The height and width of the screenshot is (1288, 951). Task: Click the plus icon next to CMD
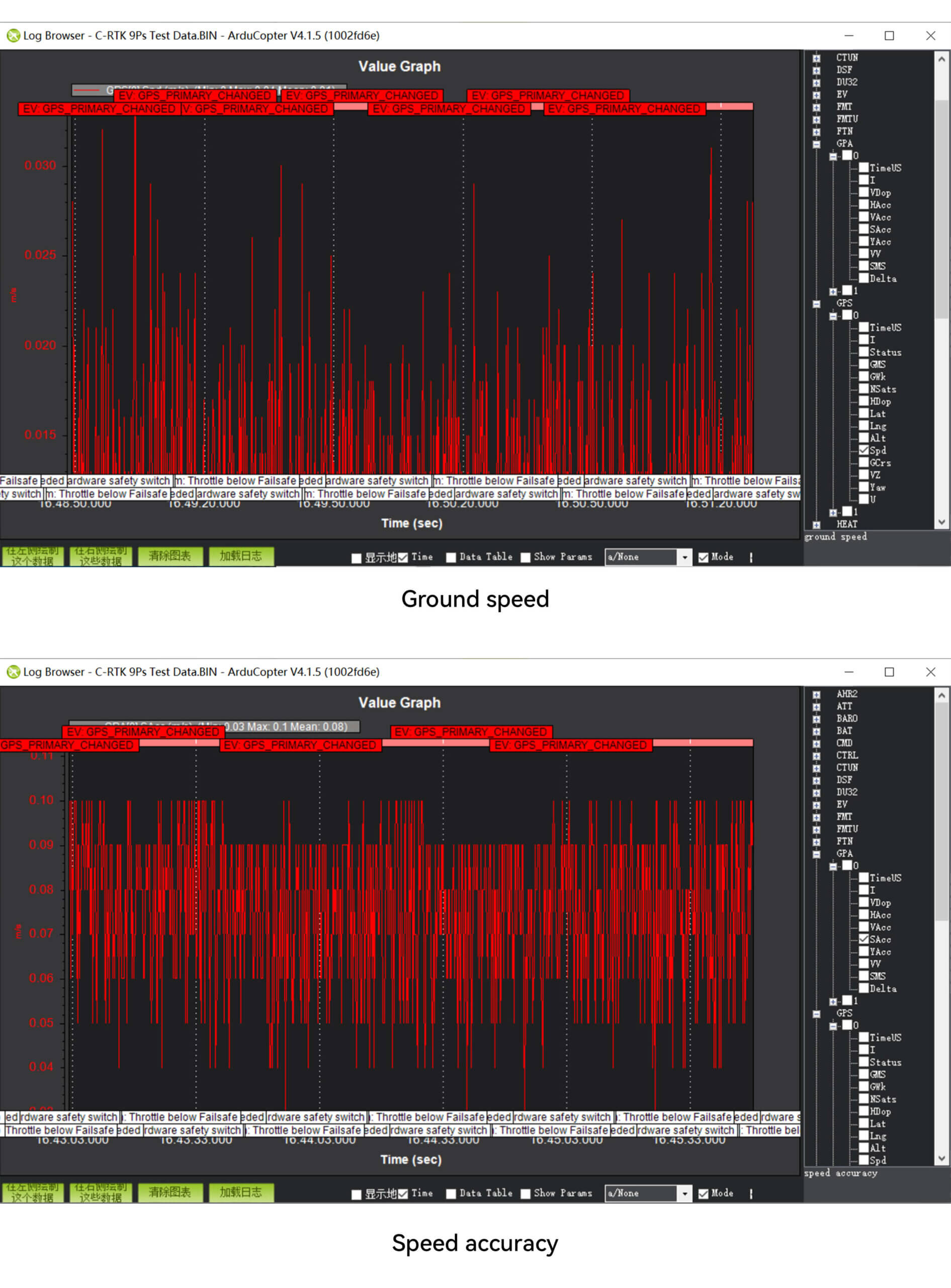click(x=816, y=743)
